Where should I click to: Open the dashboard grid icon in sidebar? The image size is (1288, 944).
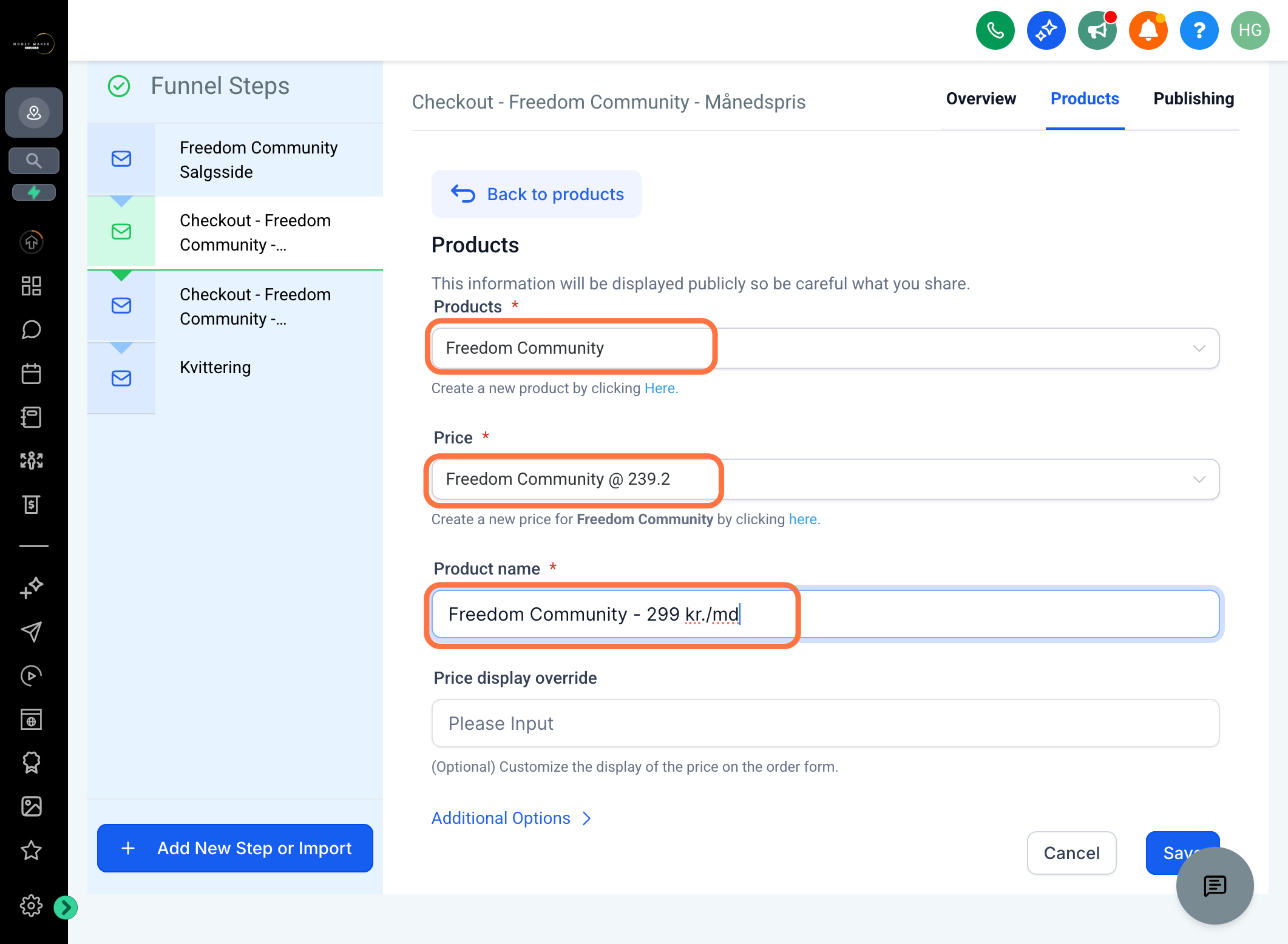pyautogui.click(x=32, y=286)
